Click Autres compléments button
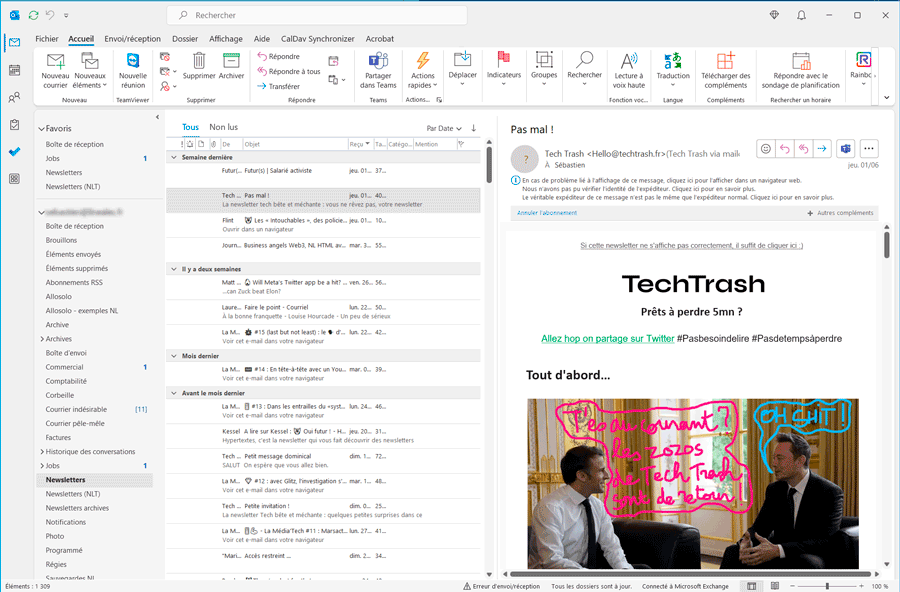The height and width of the screenshot is (592, 900). [x=840, y=212]
